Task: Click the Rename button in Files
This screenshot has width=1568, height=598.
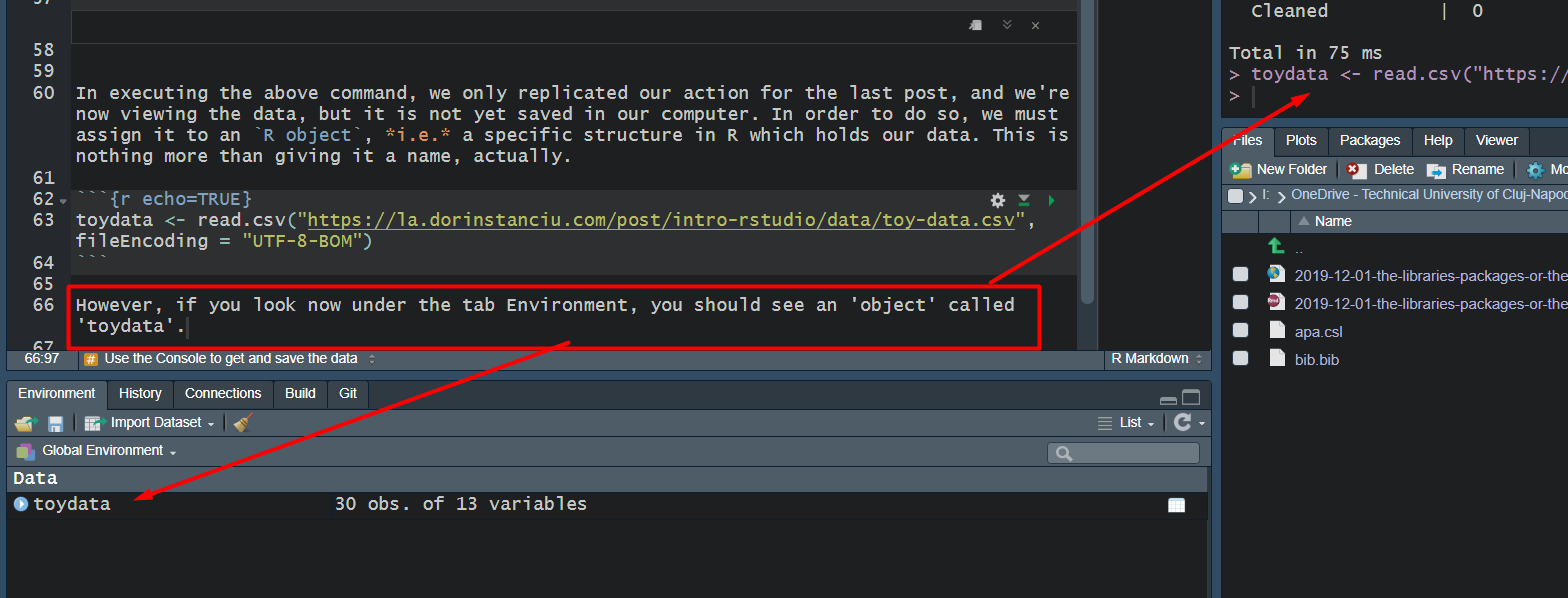Action: (1465, 170)
